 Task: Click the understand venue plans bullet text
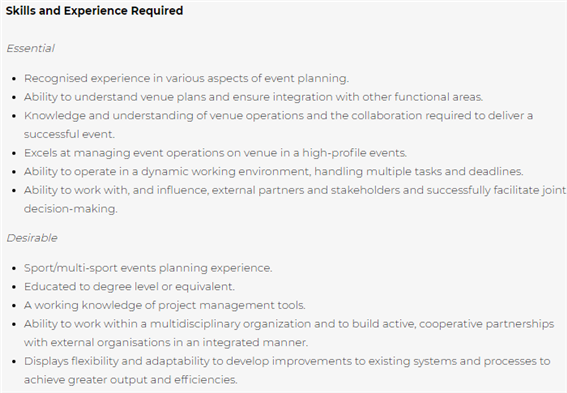pyautogui.click(x=253, y=97)
